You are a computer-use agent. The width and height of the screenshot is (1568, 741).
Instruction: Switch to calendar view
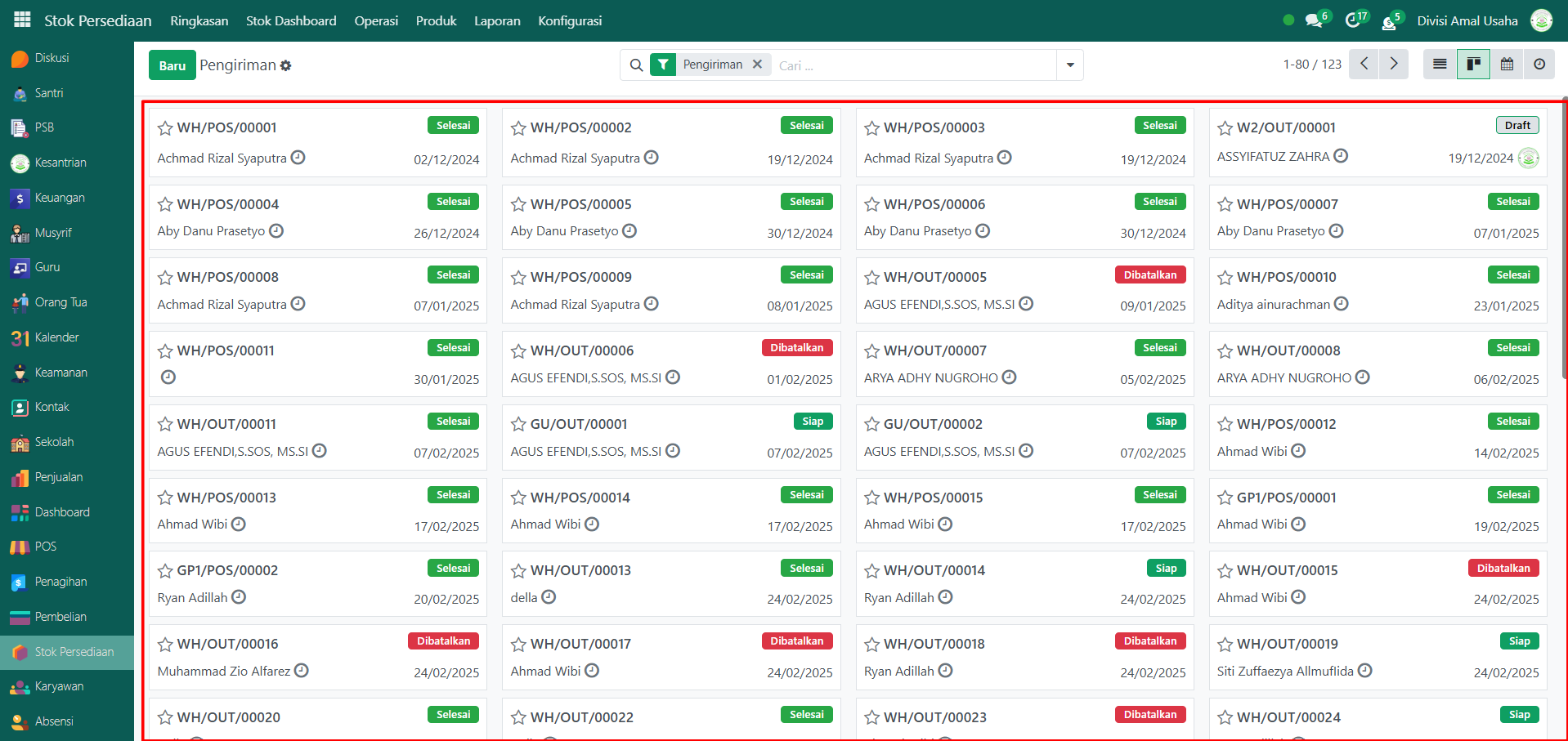tap(1507, 64)
